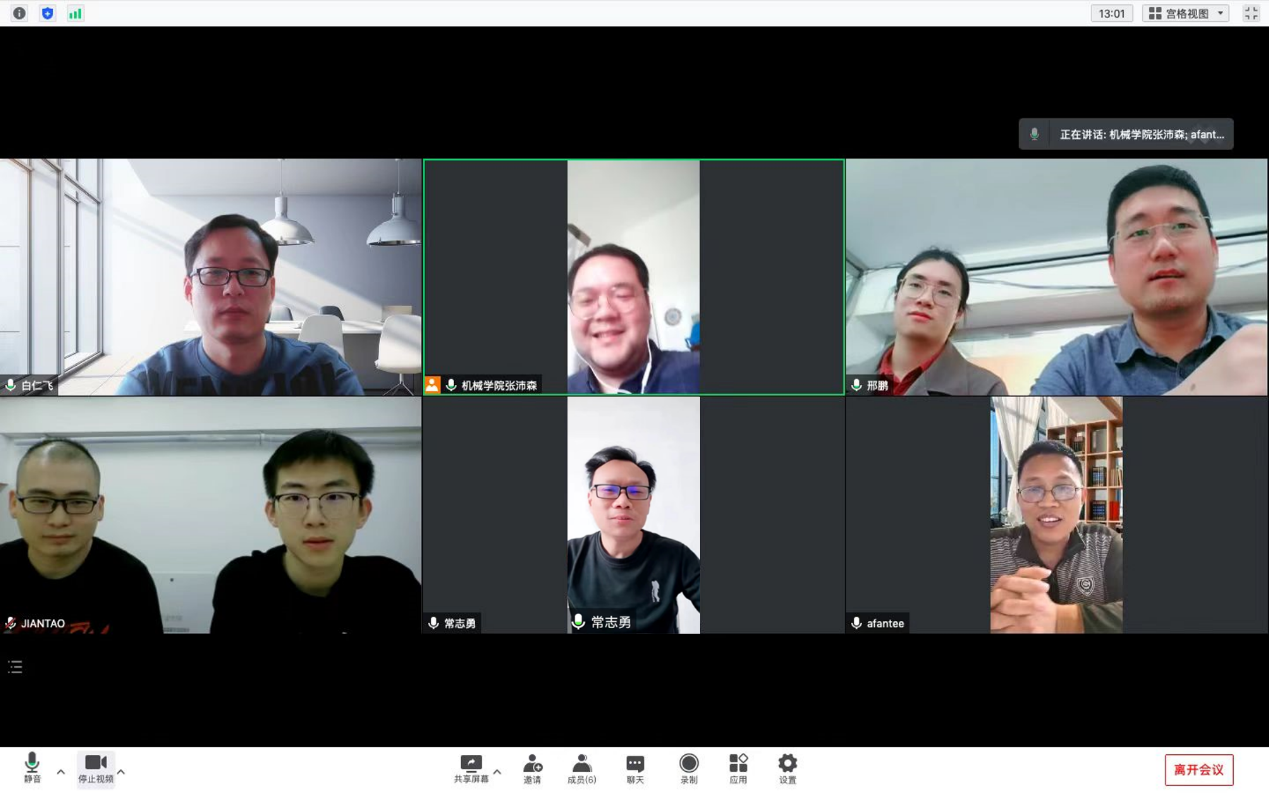1269x793 pixels.
Task: Open the 聊天 chat panel
Action: point(635,768)
